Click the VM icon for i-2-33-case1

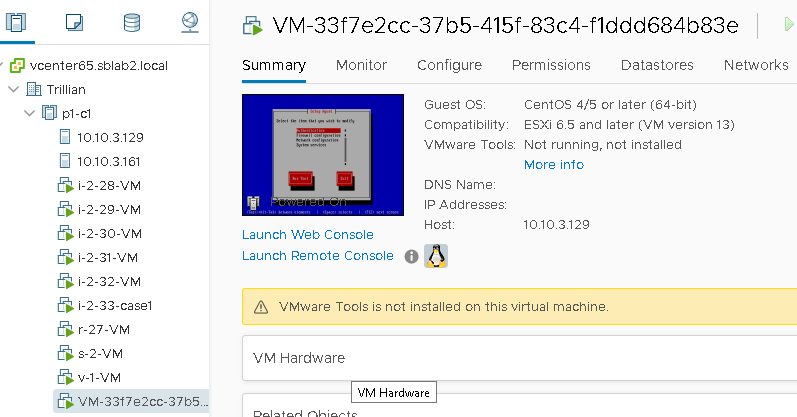tap(66, 306)
